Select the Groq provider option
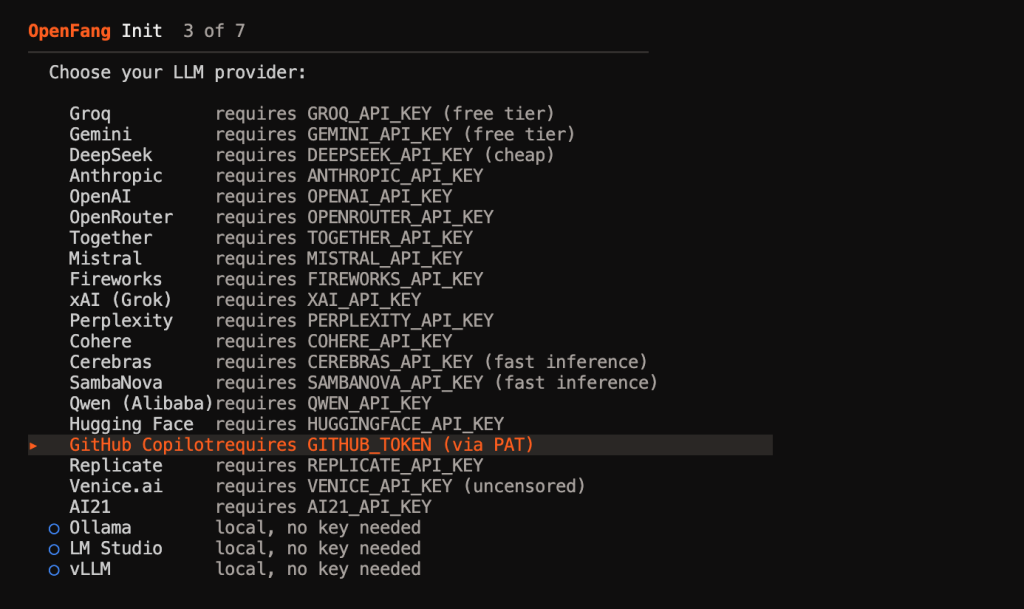The image size is (1024, 609). (x=90, y=114)
